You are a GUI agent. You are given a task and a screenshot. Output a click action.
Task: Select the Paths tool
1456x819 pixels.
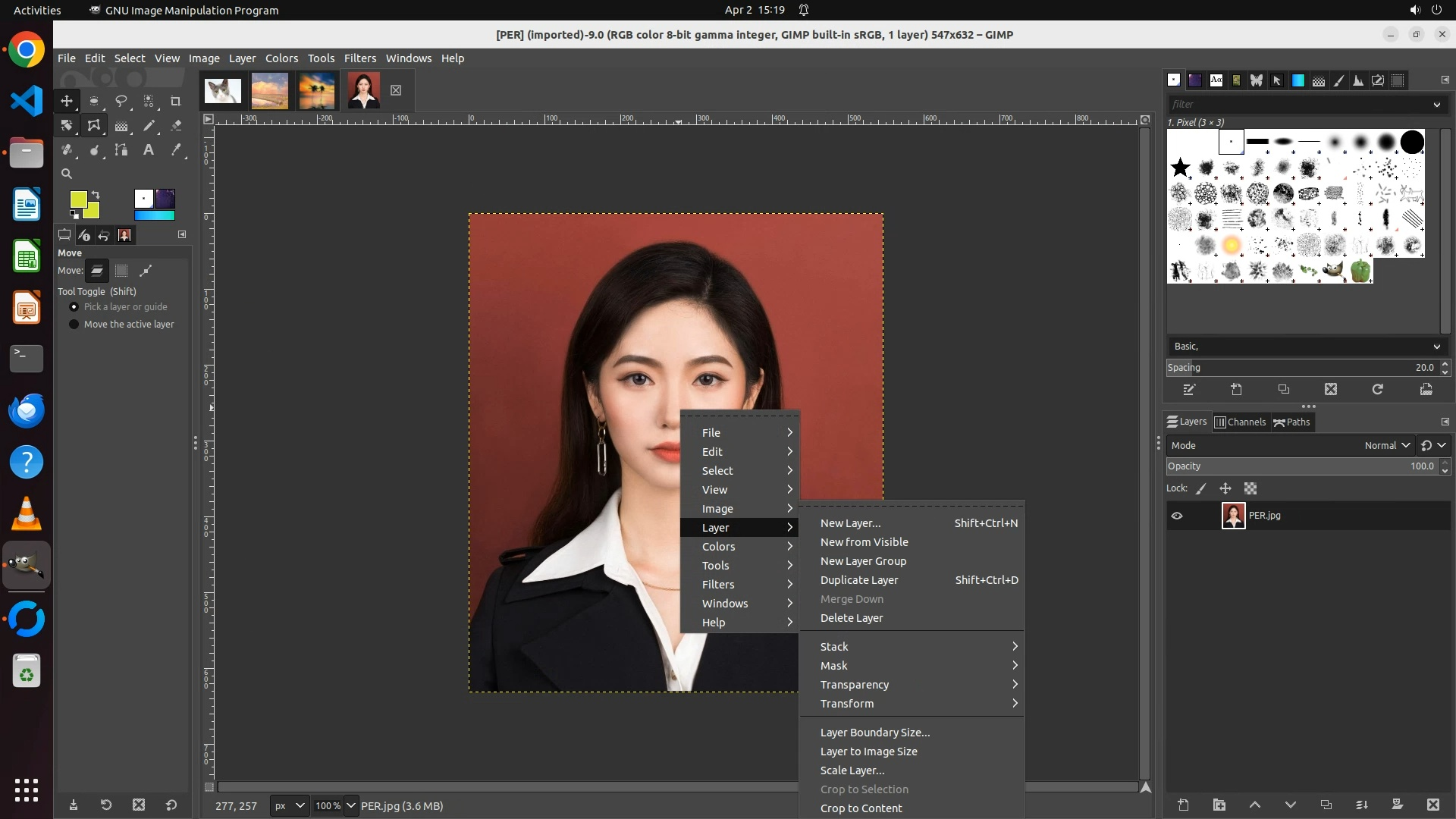121,150
